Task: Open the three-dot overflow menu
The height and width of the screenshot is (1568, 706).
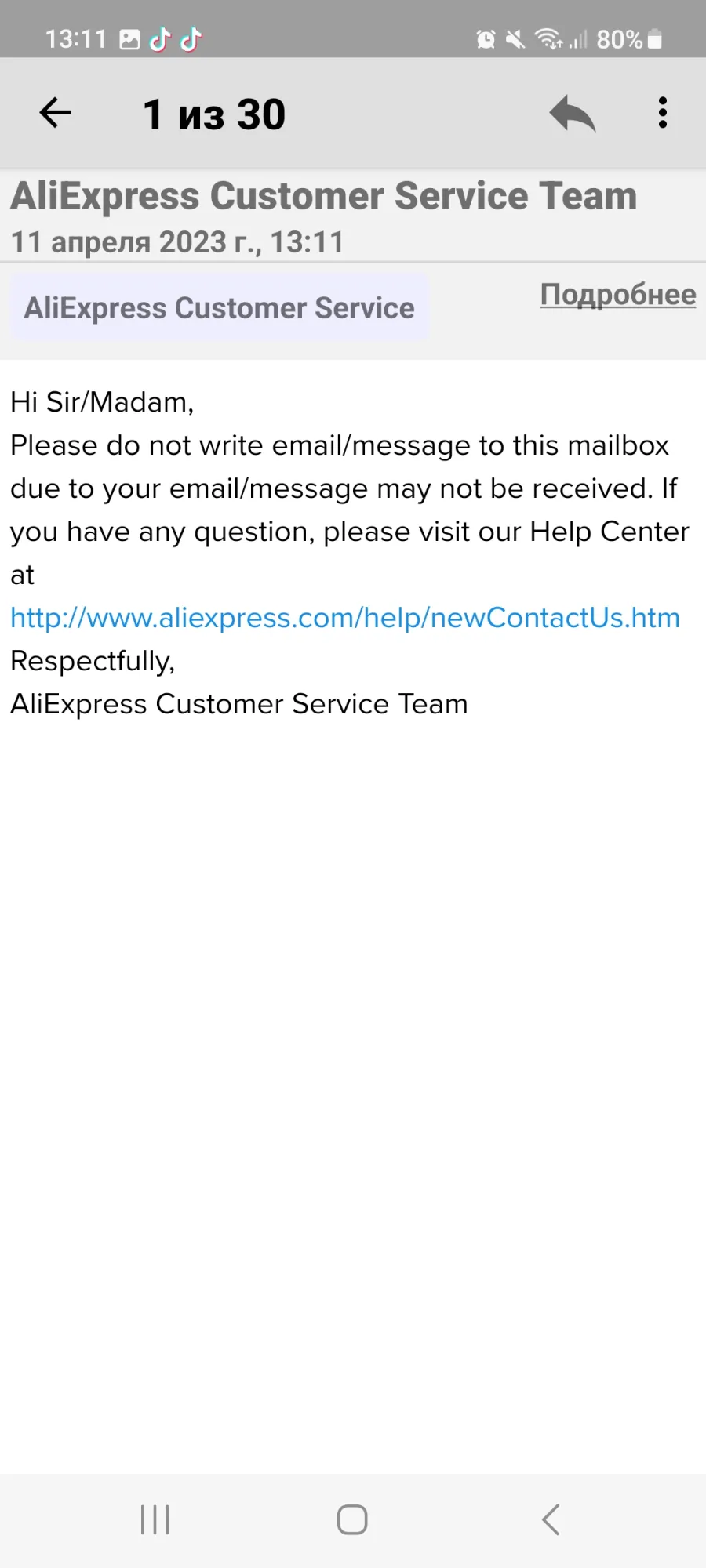Action: coord(663,113)
